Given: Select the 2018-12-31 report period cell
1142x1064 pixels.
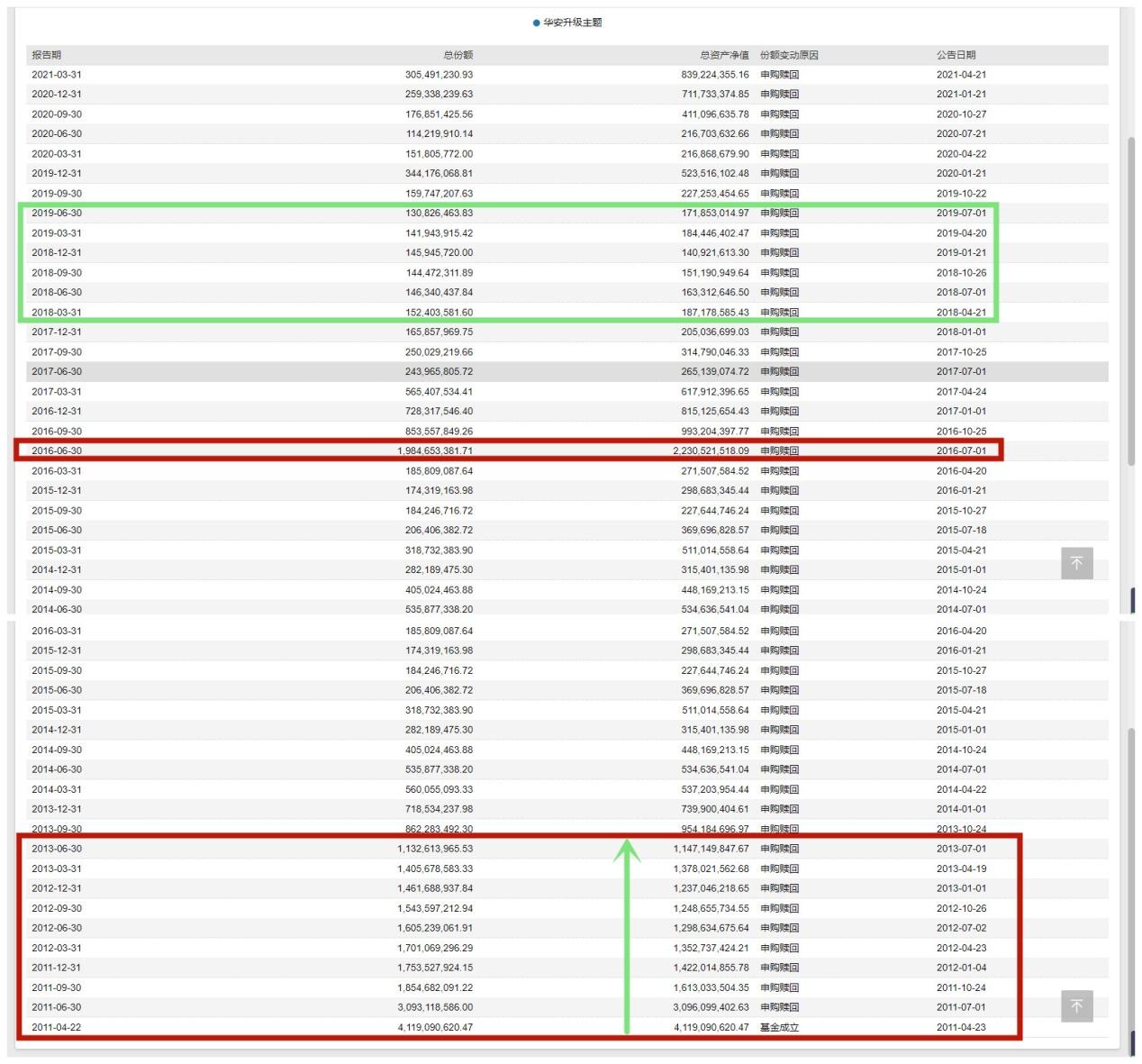Looking at the screenshot, I should click(57, 253).
